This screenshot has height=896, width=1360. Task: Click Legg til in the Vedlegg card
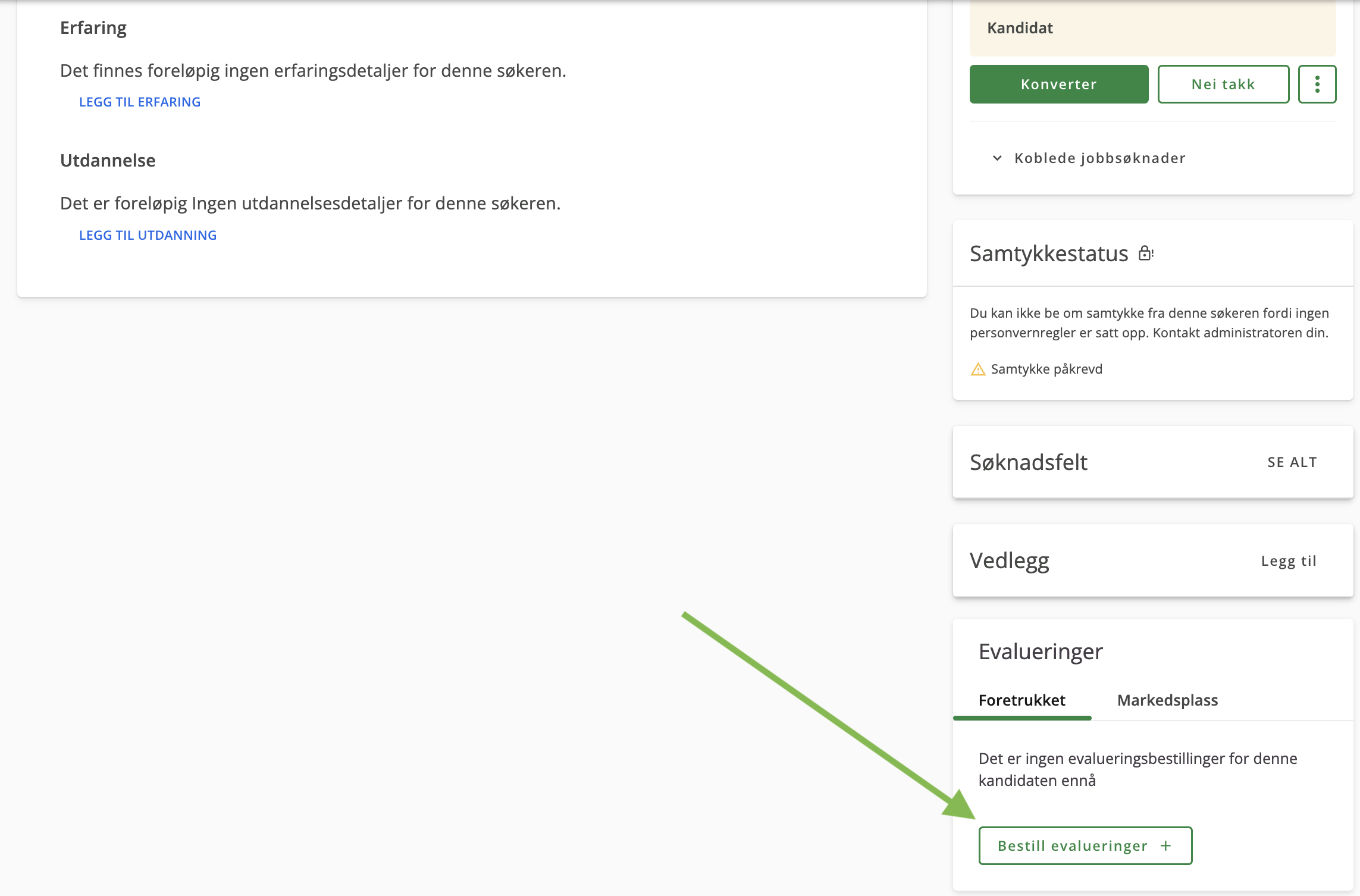(1289, 561)
